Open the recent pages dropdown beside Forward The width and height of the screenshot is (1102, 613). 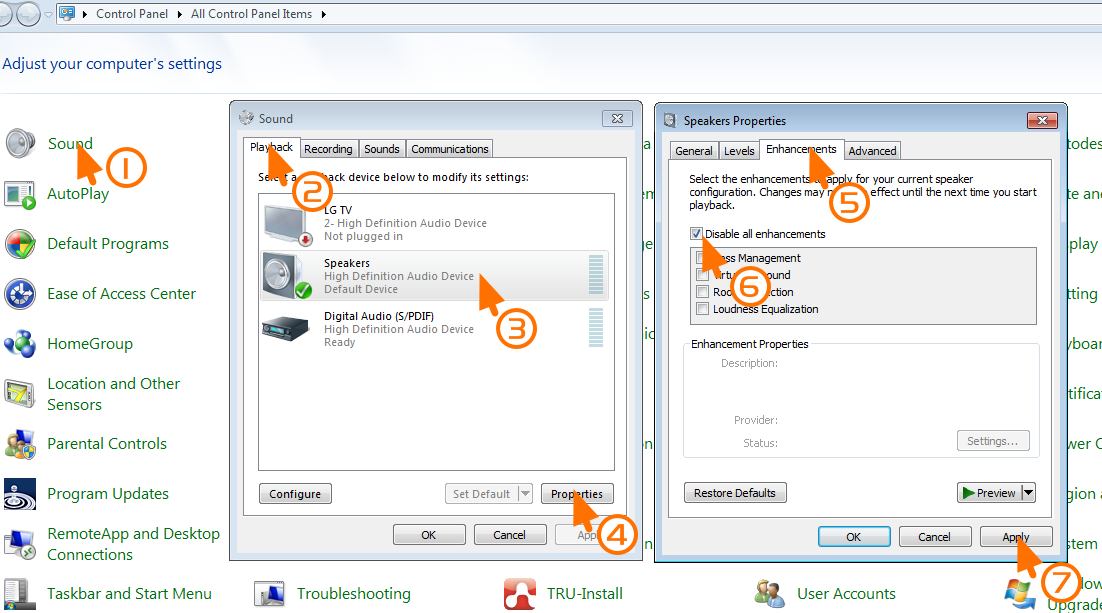(x=48, y=14)
